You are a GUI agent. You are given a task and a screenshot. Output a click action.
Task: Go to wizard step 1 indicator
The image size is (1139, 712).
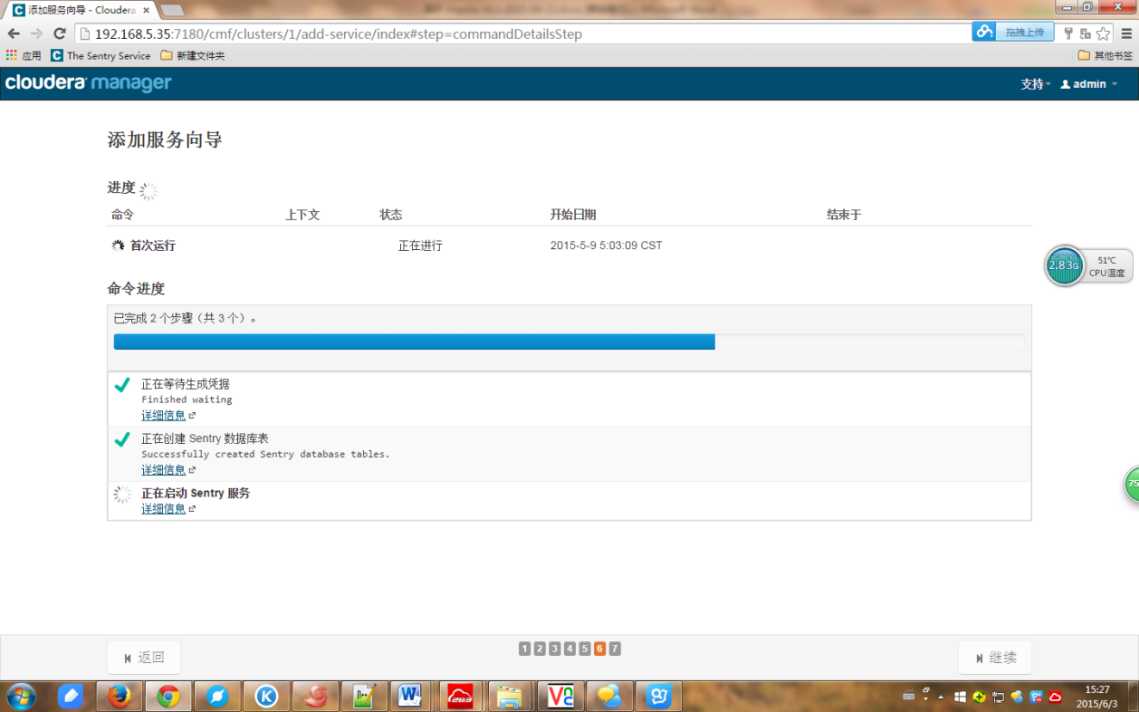524,648
